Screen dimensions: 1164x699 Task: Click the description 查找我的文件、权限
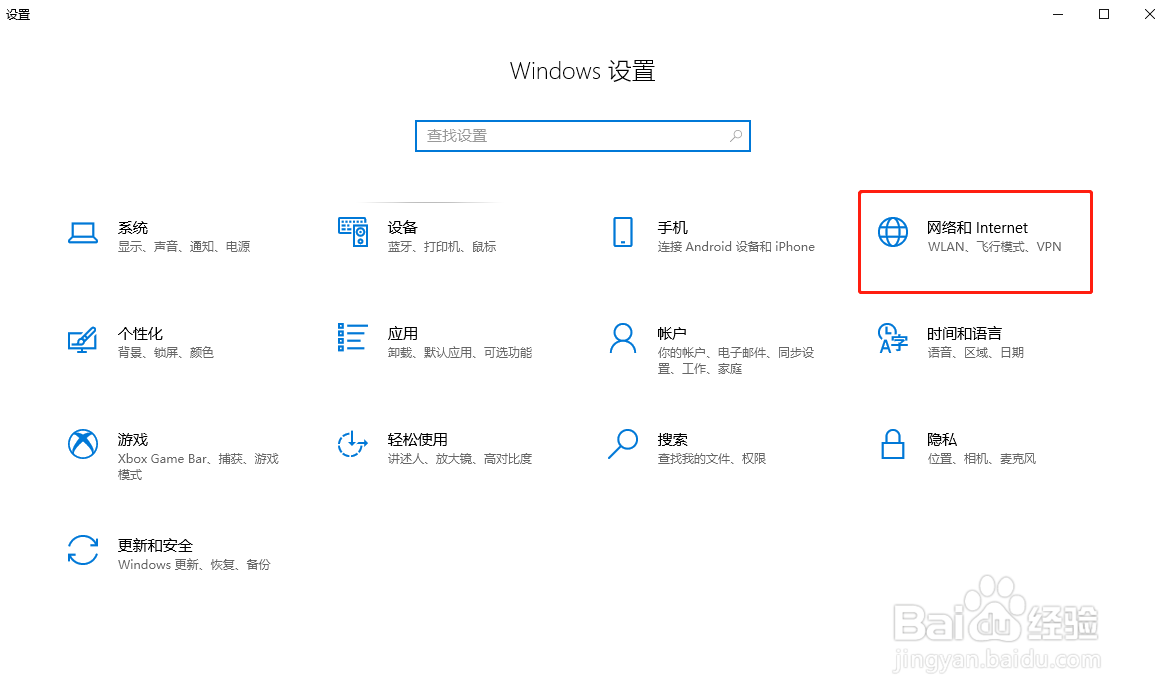[711, 459]
